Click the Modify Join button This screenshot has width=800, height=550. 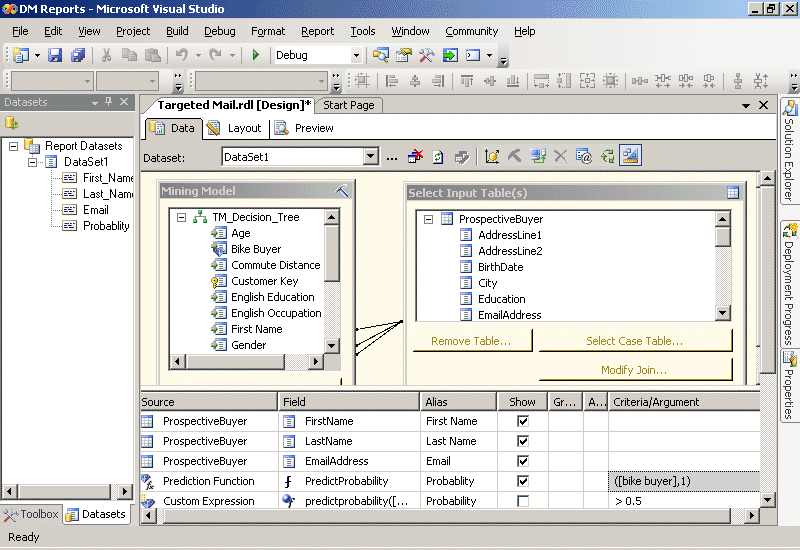635,370
